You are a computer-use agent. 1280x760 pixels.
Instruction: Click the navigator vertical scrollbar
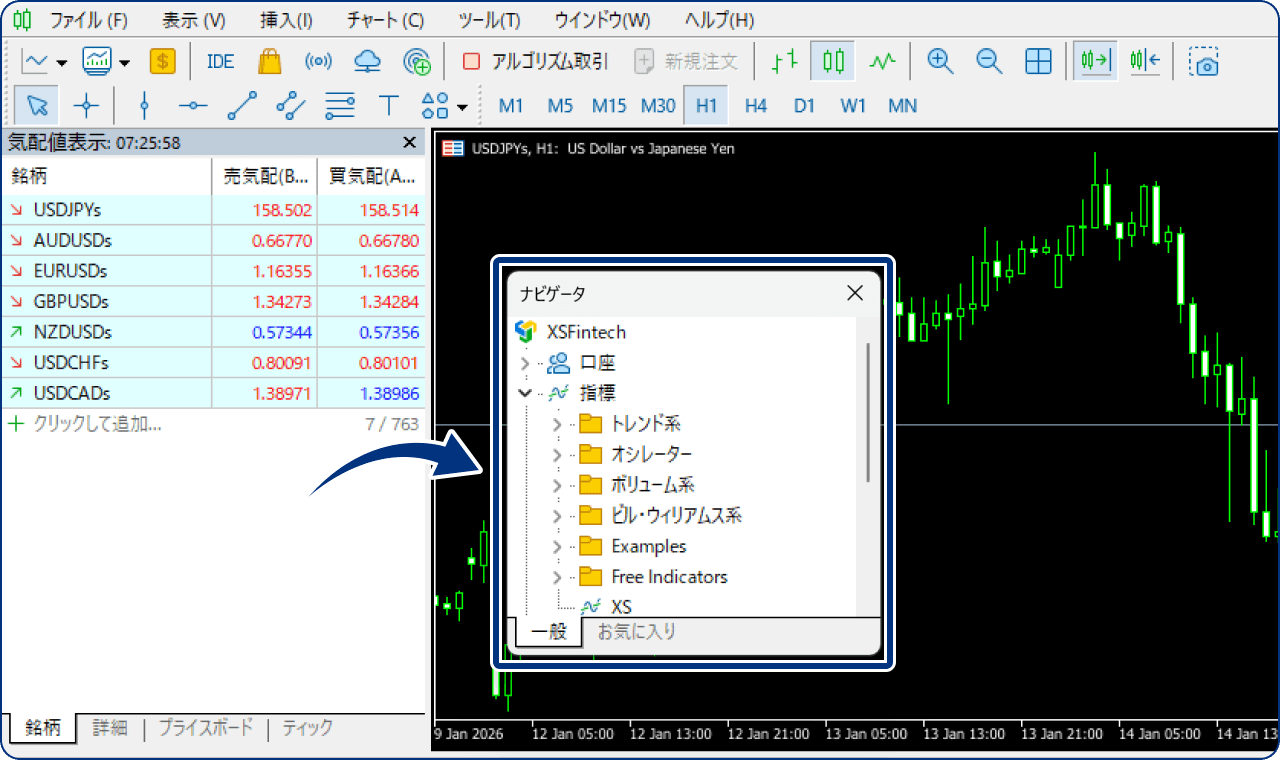pyautogui.click(x=867, y=410)
